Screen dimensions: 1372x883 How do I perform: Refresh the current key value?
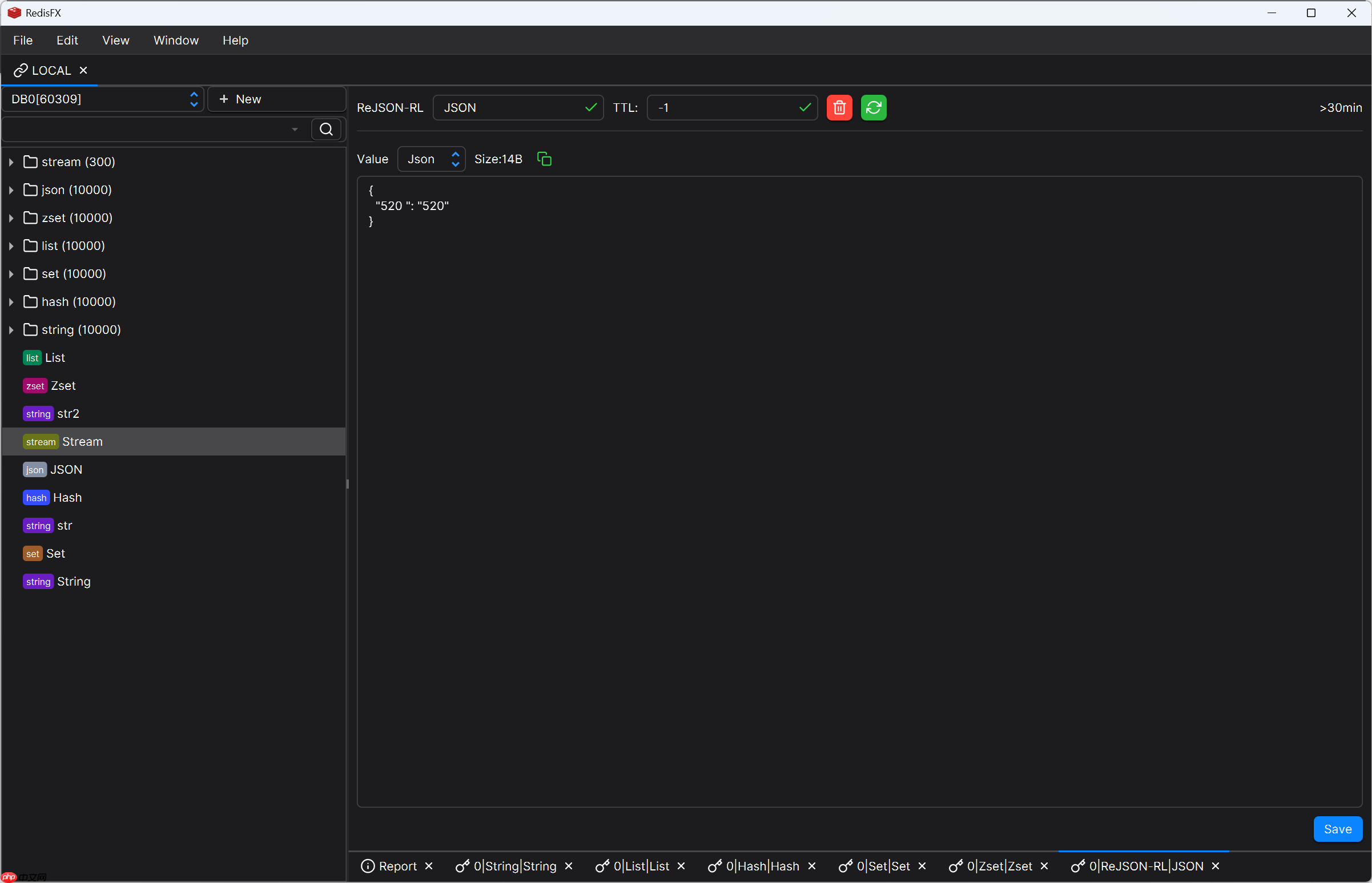point(874,107)
